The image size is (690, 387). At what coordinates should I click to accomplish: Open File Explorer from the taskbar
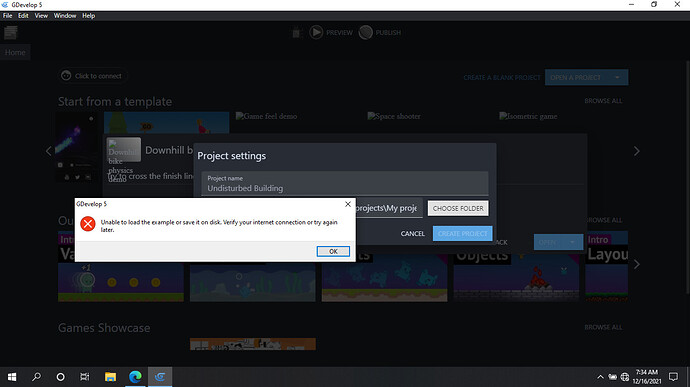pyautogui.click(x=110, y=376)
